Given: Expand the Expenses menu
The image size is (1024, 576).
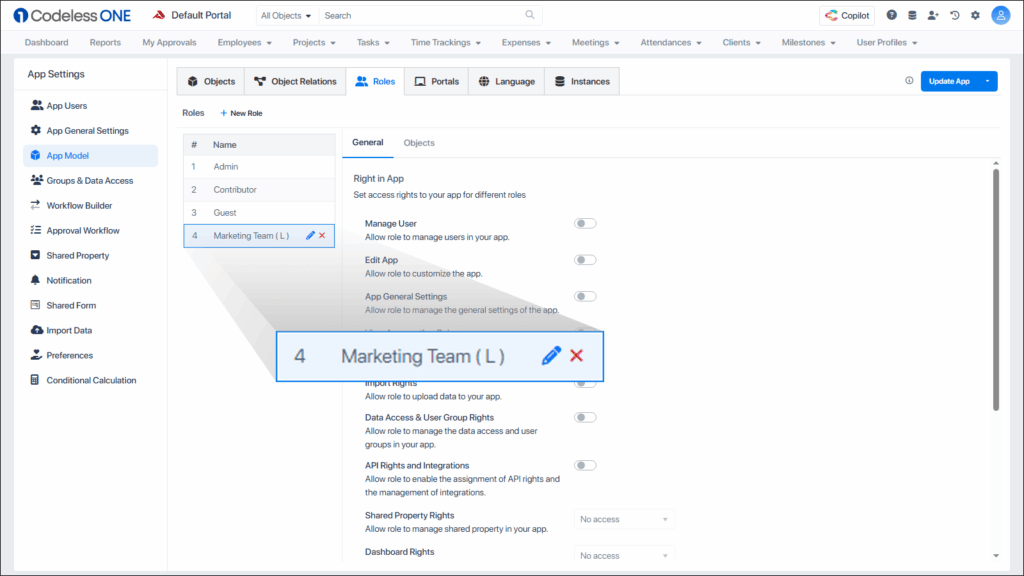Looking at the screenshot, I should 526,42.
